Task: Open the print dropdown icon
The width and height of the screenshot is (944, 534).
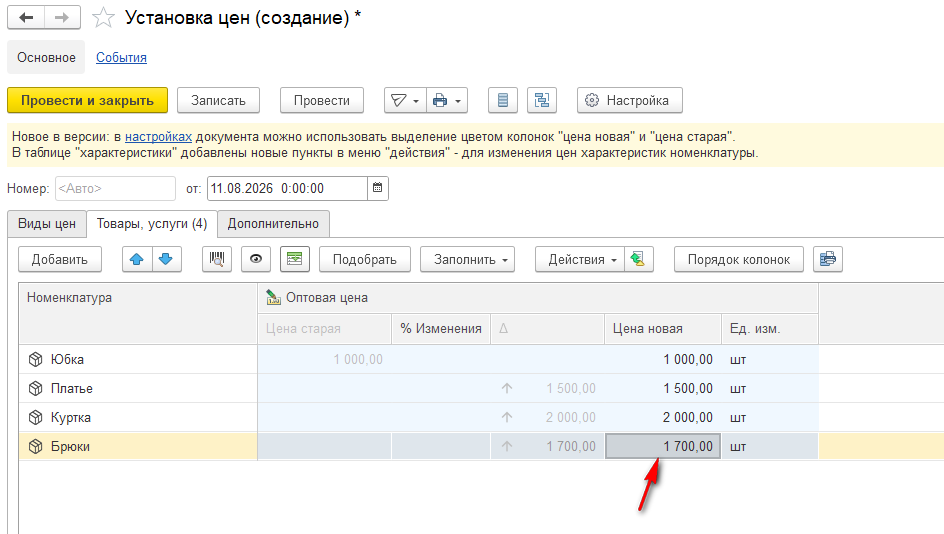Action: click(x=447, y=101)
